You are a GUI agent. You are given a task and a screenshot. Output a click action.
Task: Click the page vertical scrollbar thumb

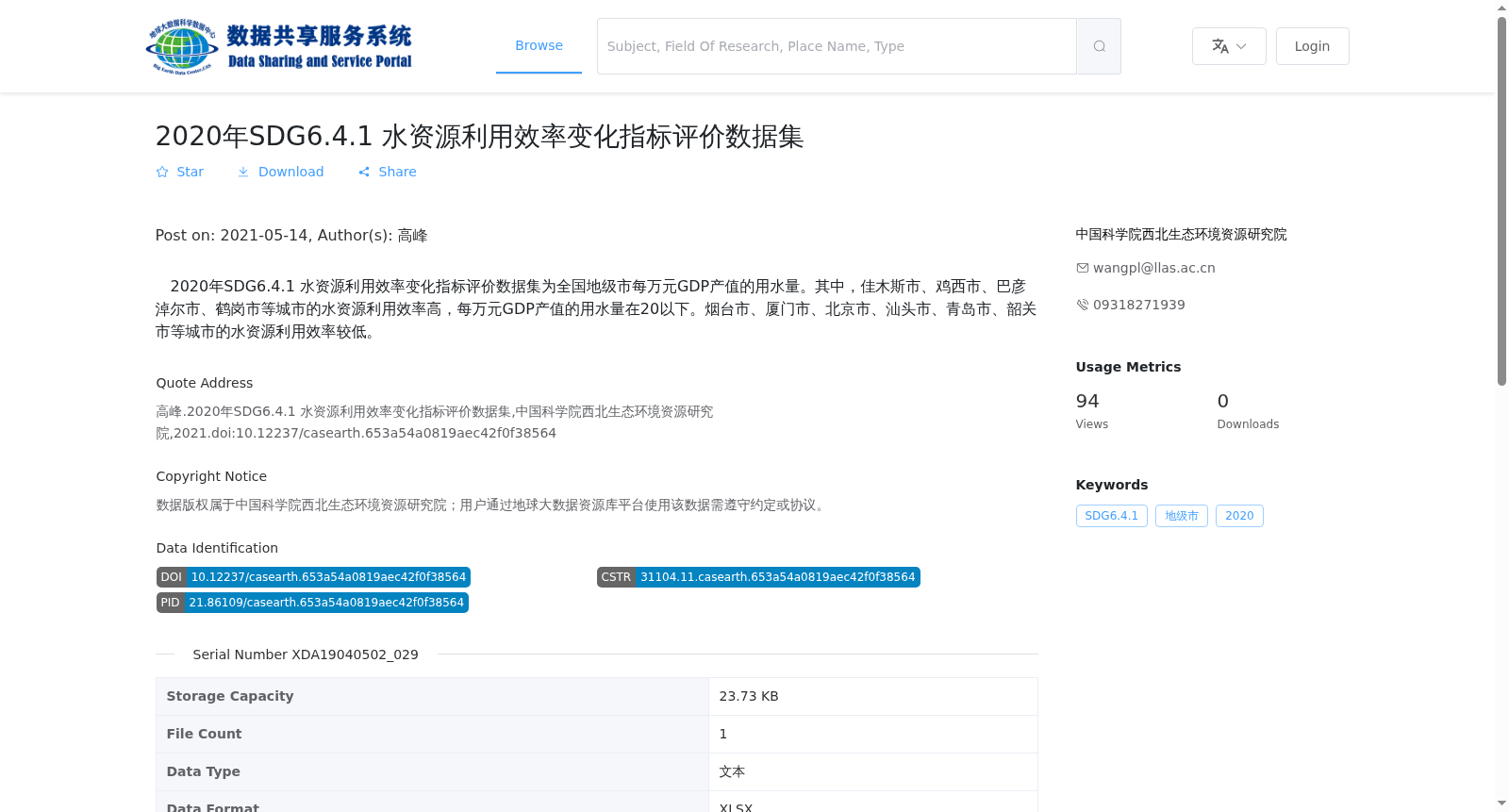[x=1501, y=201]
